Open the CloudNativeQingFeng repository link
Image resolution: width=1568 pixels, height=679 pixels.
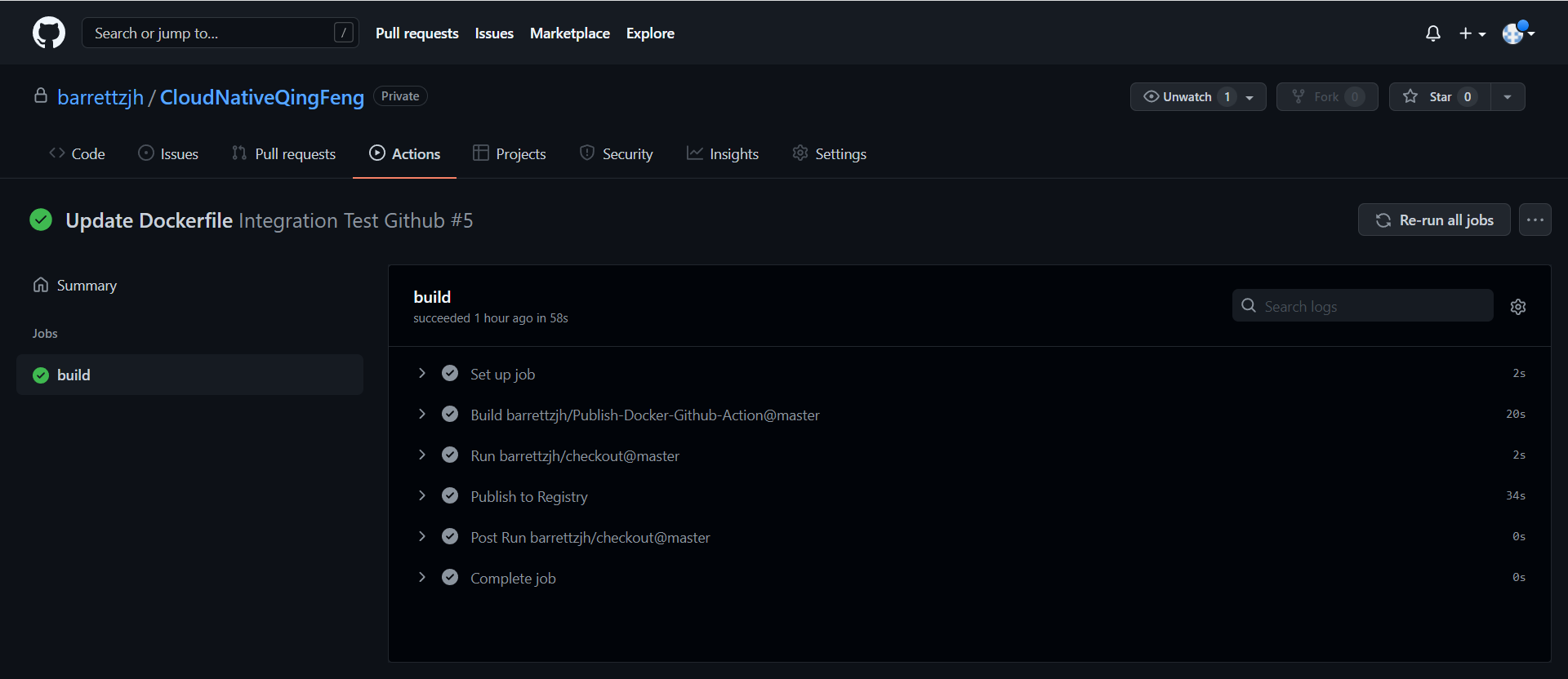point(262,97)
